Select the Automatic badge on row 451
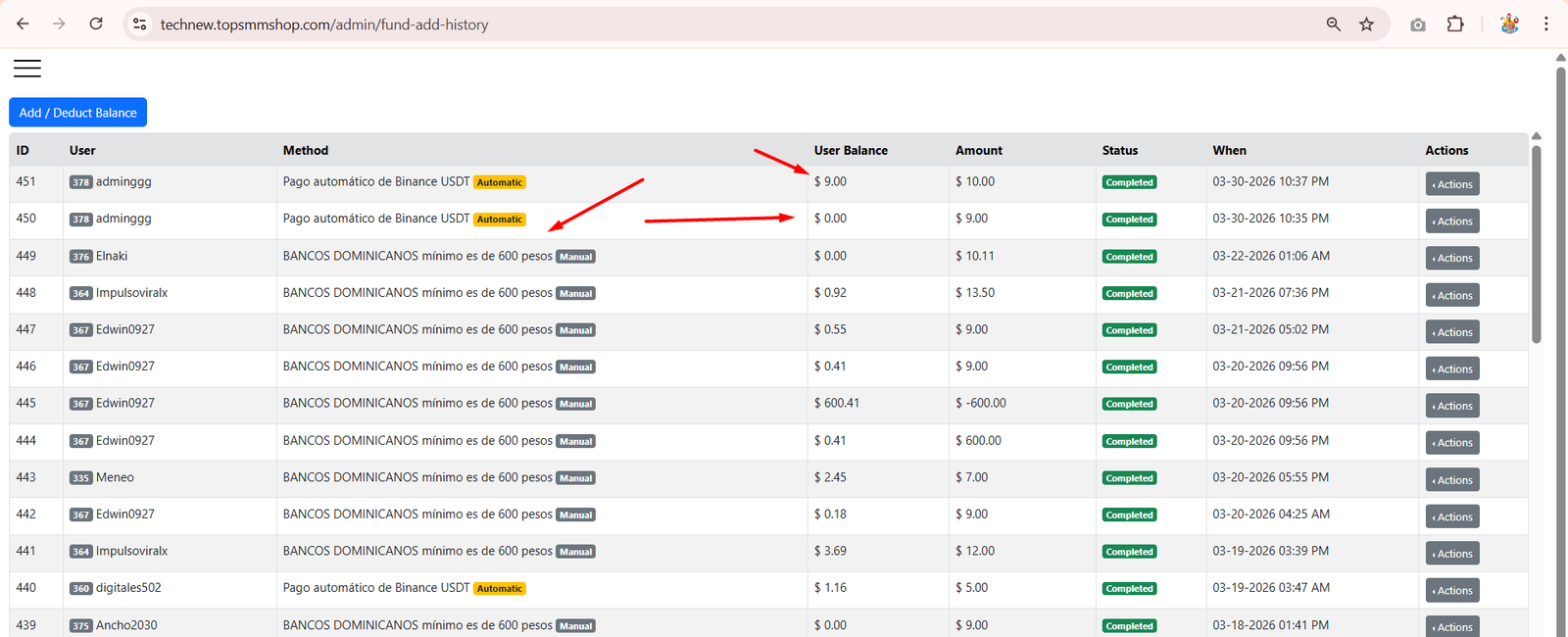 pyautogui.click(x=500, y=182)
